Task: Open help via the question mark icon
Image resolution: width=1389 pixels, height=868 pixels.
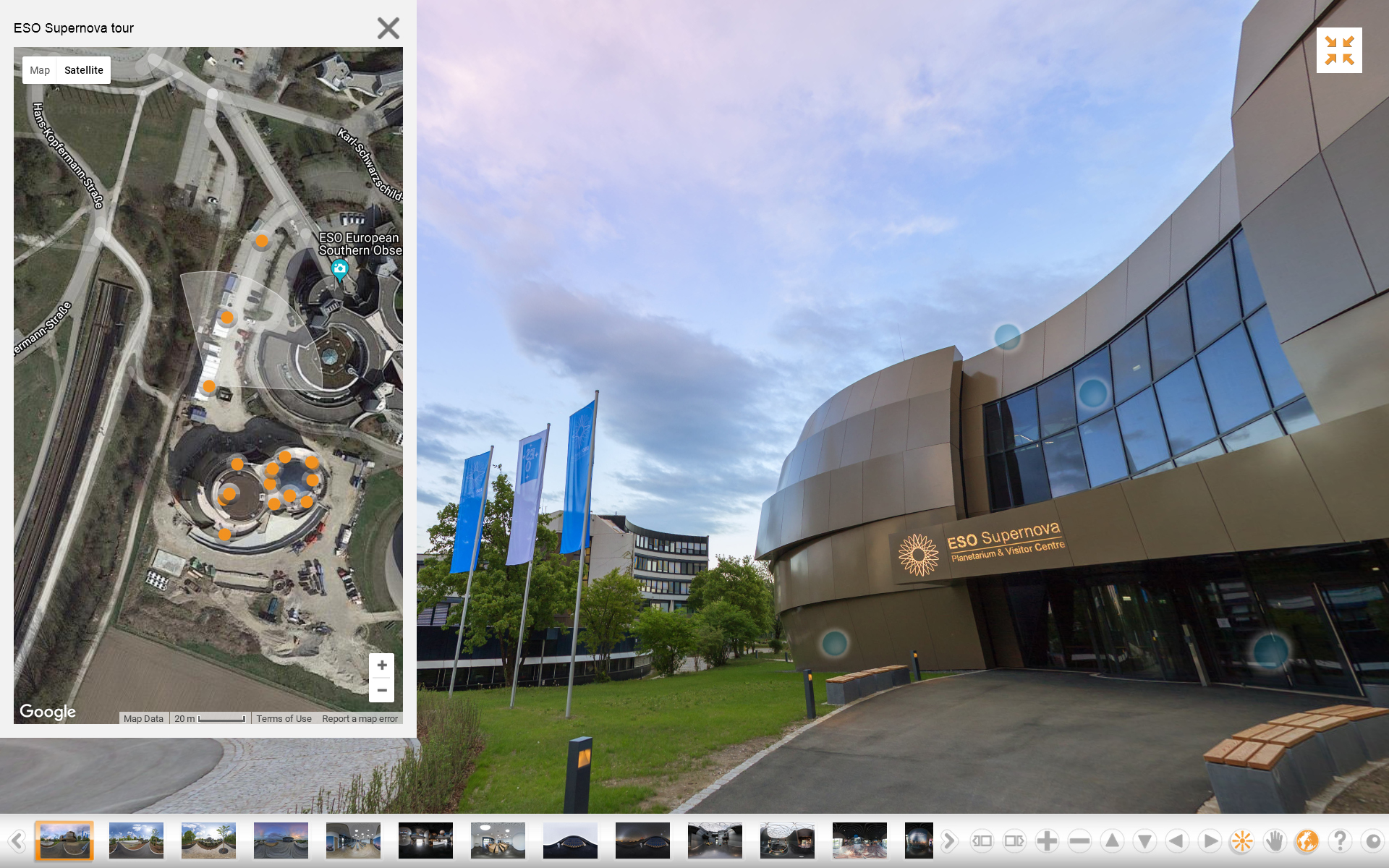Action: point(1340,841)
